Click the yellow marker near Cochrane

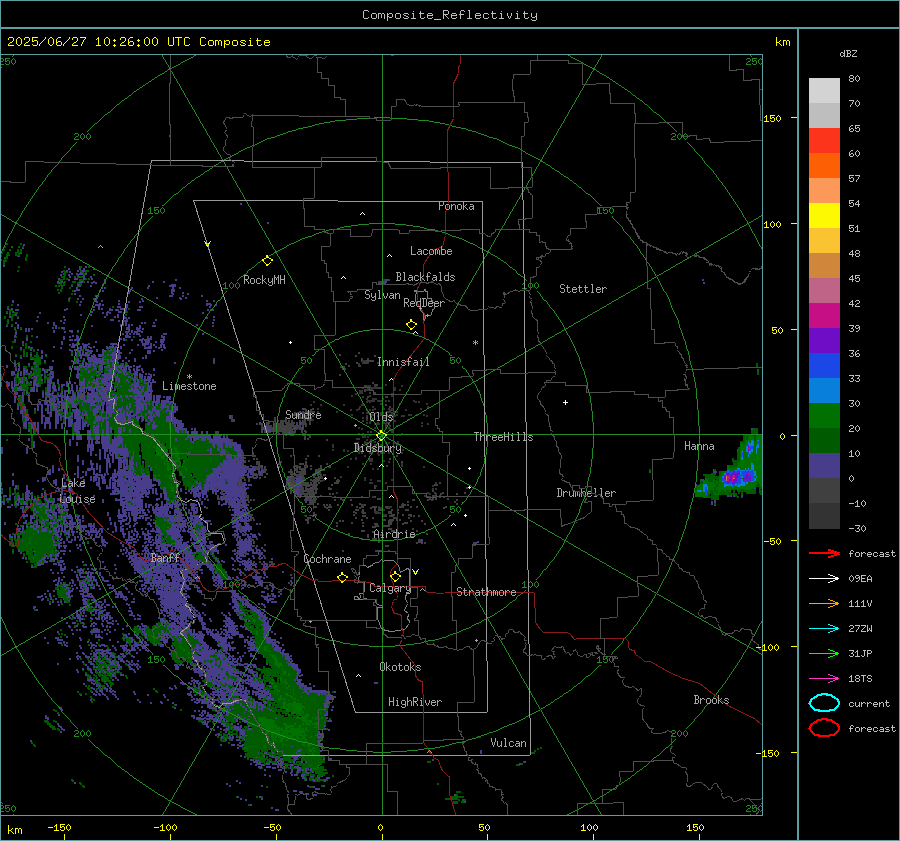[343, 577]
